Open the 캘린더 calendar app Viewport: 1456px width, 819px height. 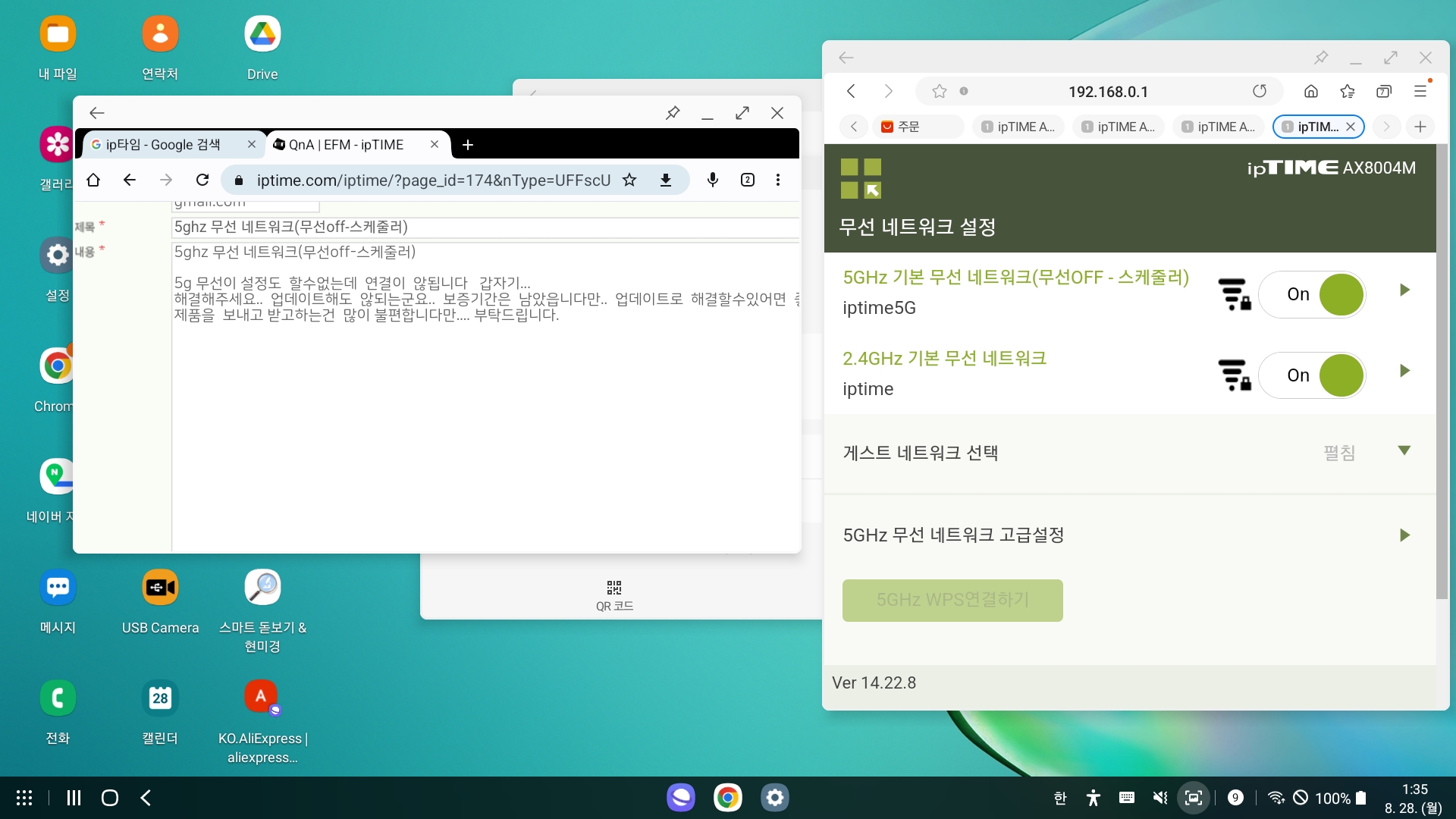click(x=160, y=698)
